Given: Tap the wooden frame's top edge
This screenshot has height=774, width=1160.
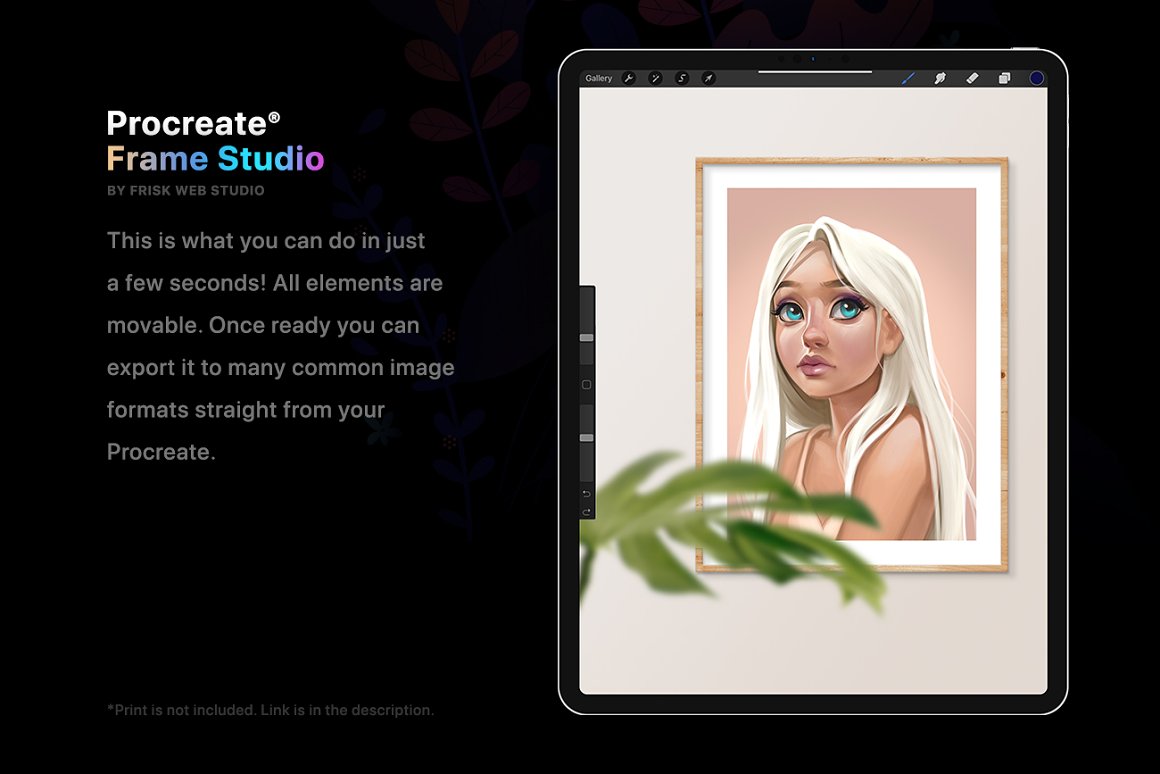Looking at the screenshot, I should (851, 161).
